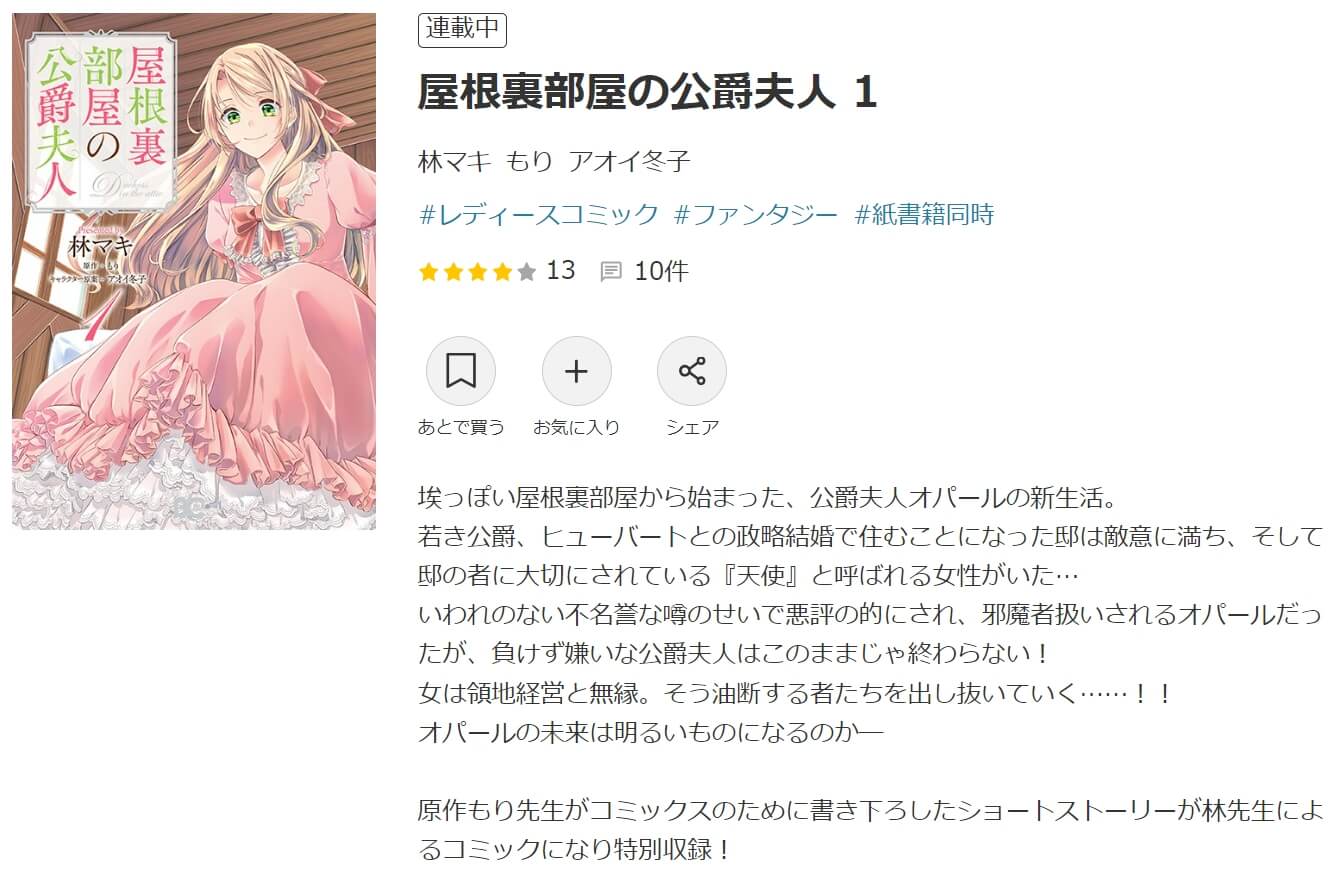Click the title 屋根裏部屋の公爵夫人 1
The image size is (1335, 881).
click(647, 93)
